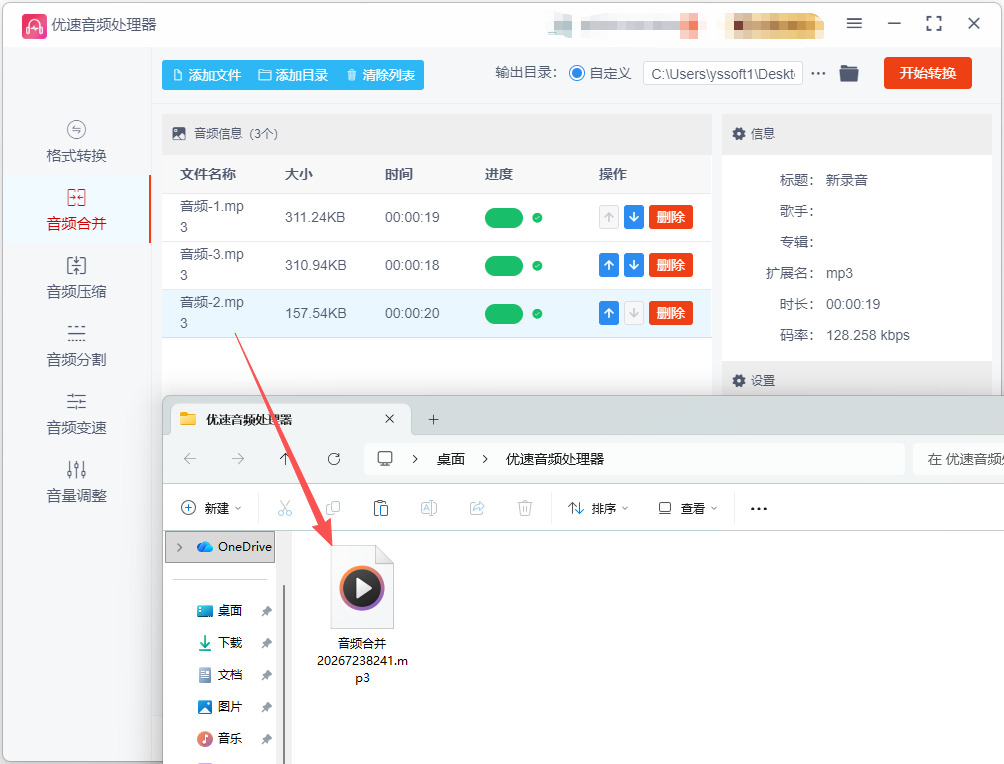Image resolution: width=1004 pixels, height=764 pixels.
Task: Move 音频-1.mp3 down in list
Action: click(x=634, y=217)
